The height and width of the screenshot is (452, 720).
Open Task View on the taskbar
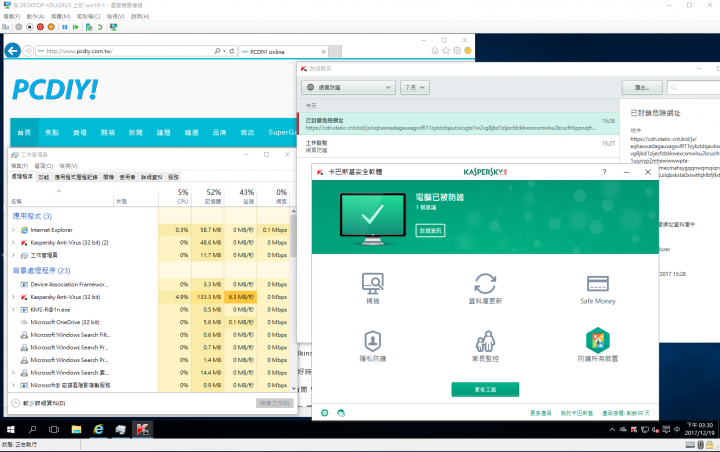(x=54, y=429)
